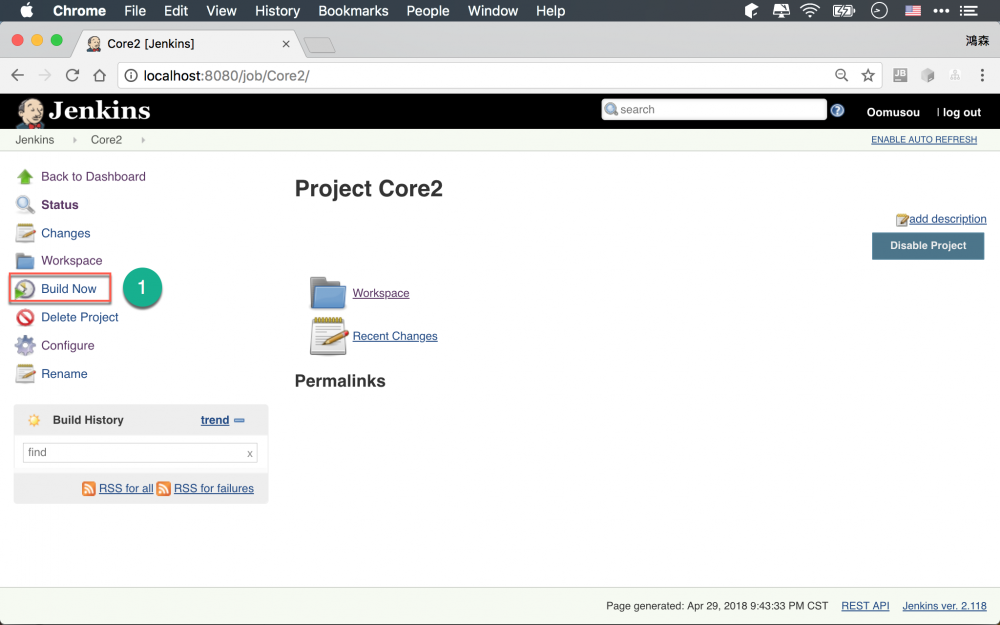The height and width of the screenshot is (625, 1000).
Task: Open Changes via its sidebar icon
Action: (24, 232)
